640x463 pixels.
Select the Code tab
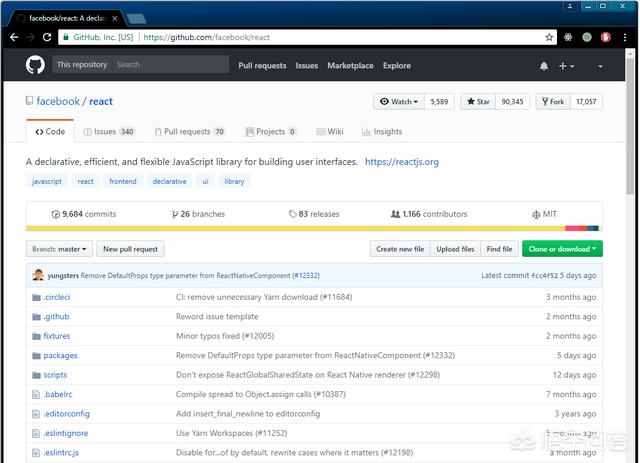click(50, 131)
